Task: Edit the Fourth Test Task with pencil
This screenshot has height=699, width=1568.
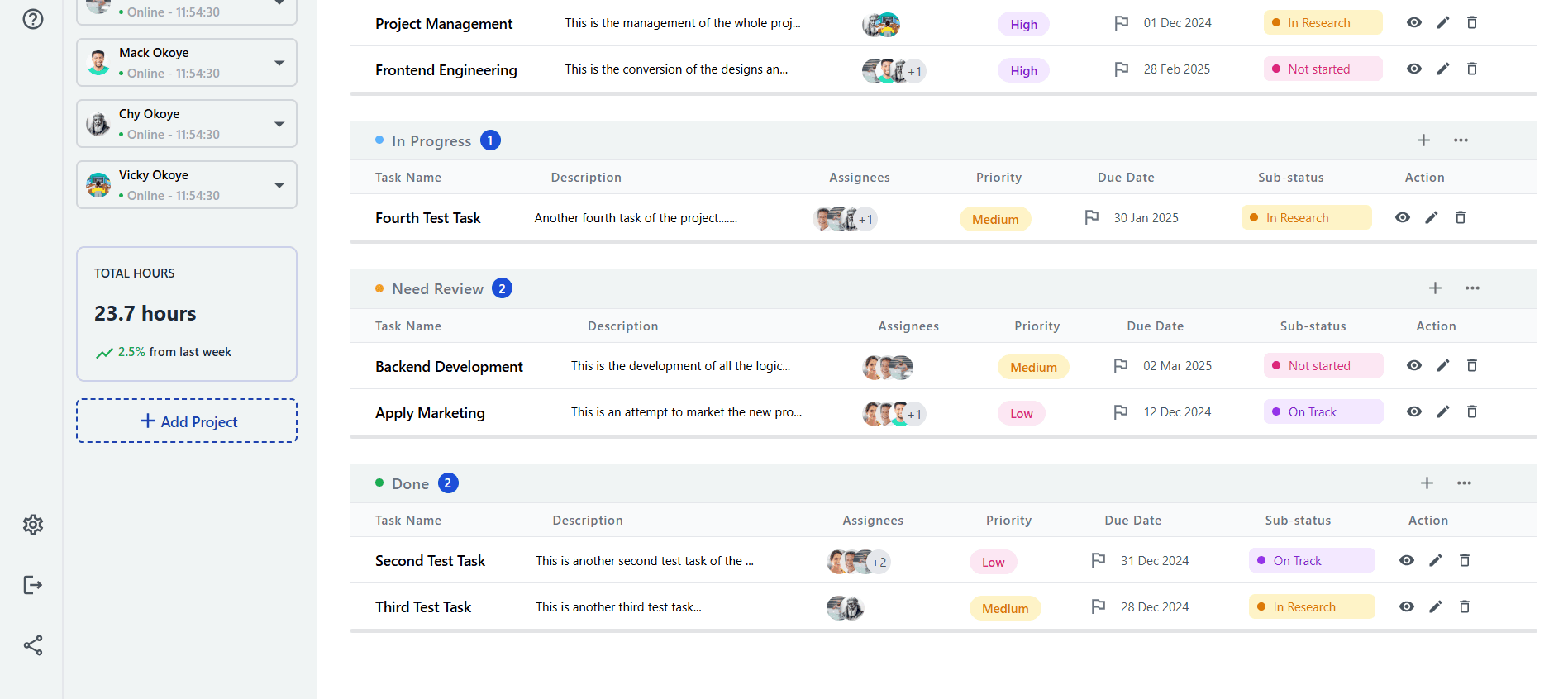Action: coord(1432,217)
